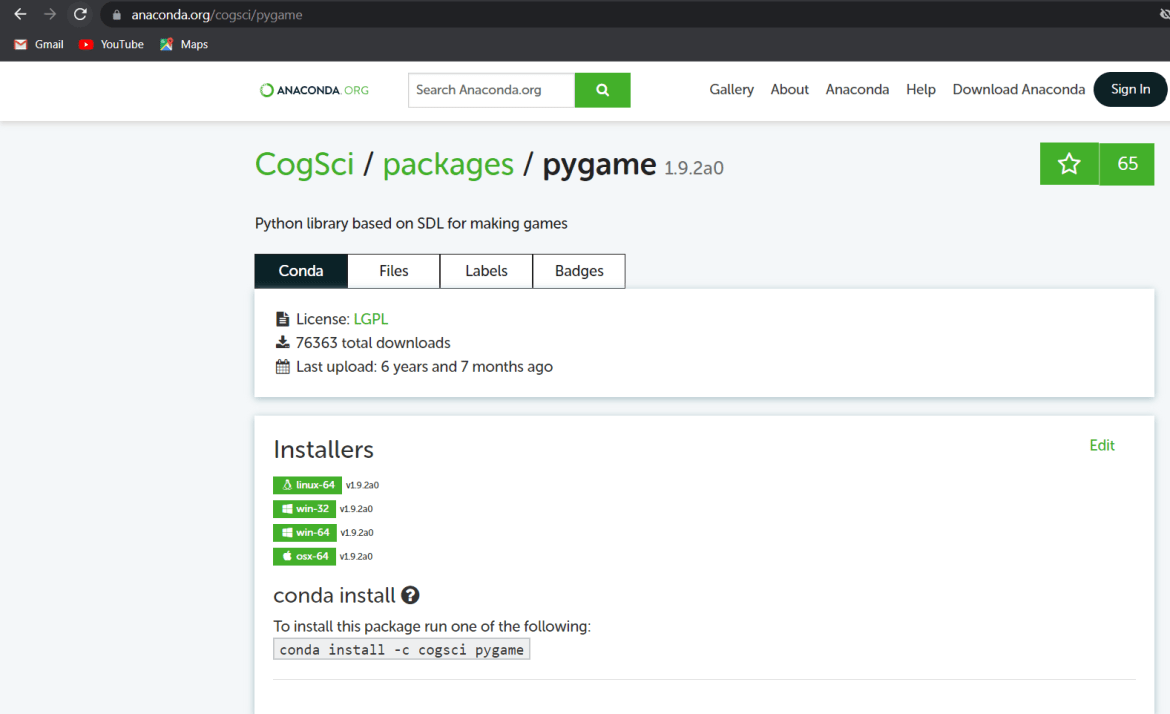Open the Gallery nav link
The height and width of the screenshot is (714, 1170).
tap(731, 90)
